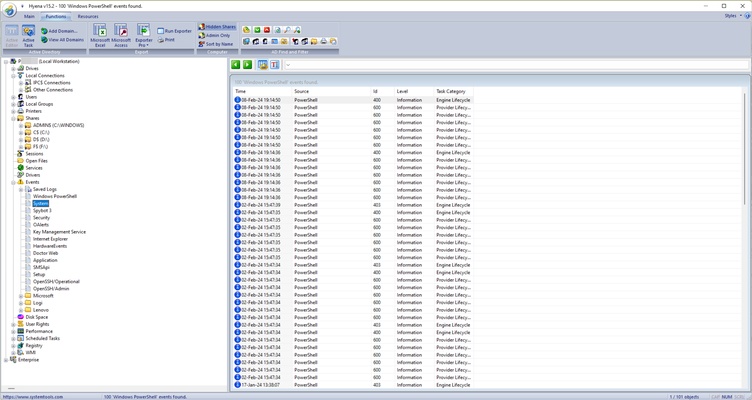Click the Drivers tree icon

pyautogui.click(x=21, y=175)
